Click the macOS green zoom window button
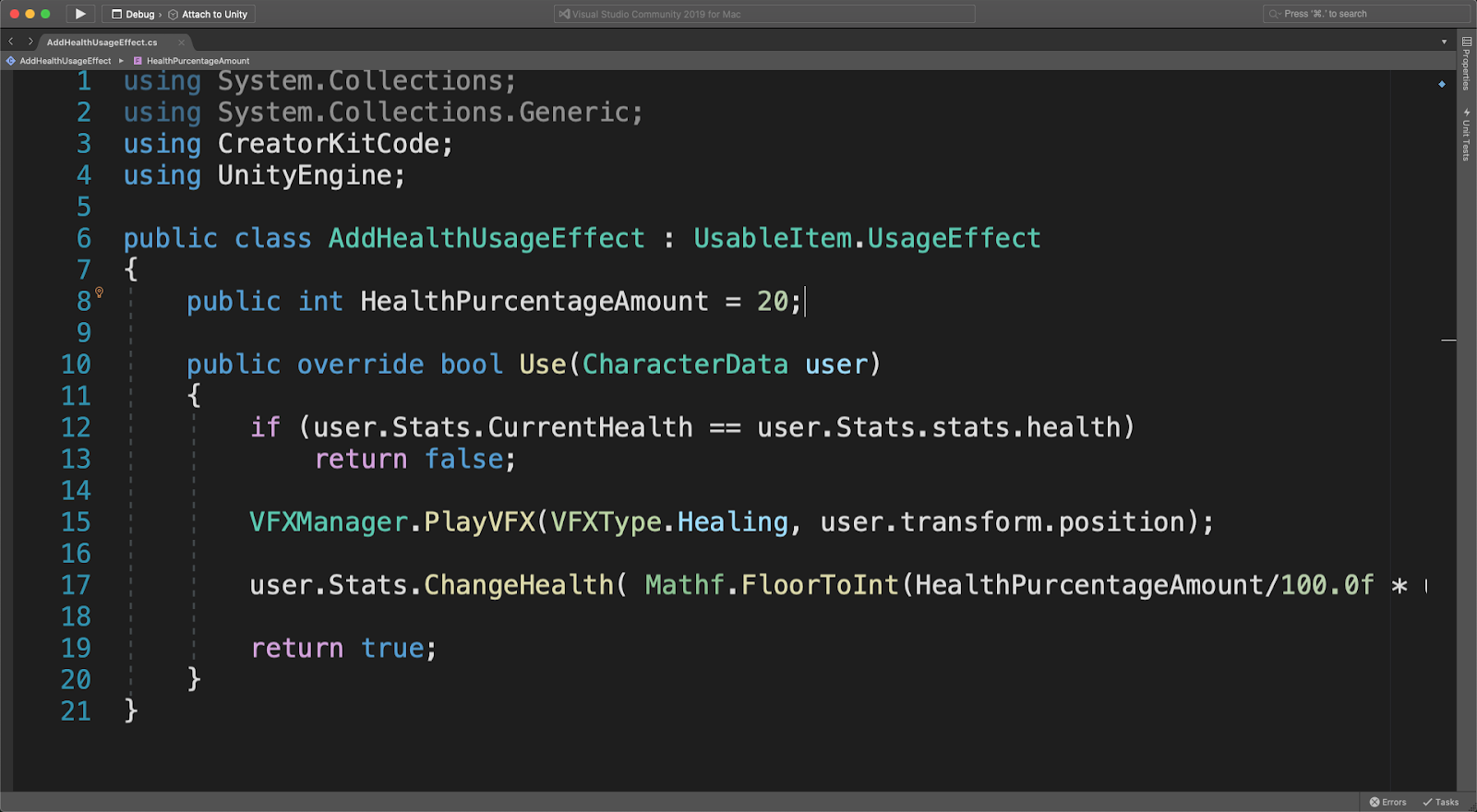Viewport: 1477px width, 812px height. coord(45,14)
